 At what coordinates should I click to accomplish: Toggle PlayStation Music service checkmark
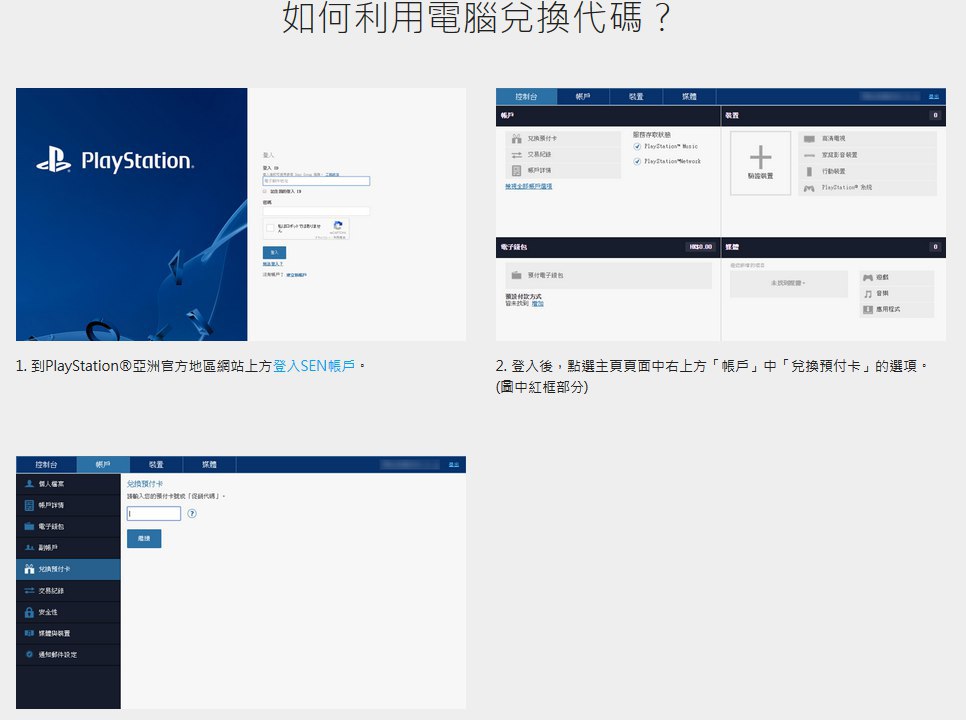click(637, 147)
